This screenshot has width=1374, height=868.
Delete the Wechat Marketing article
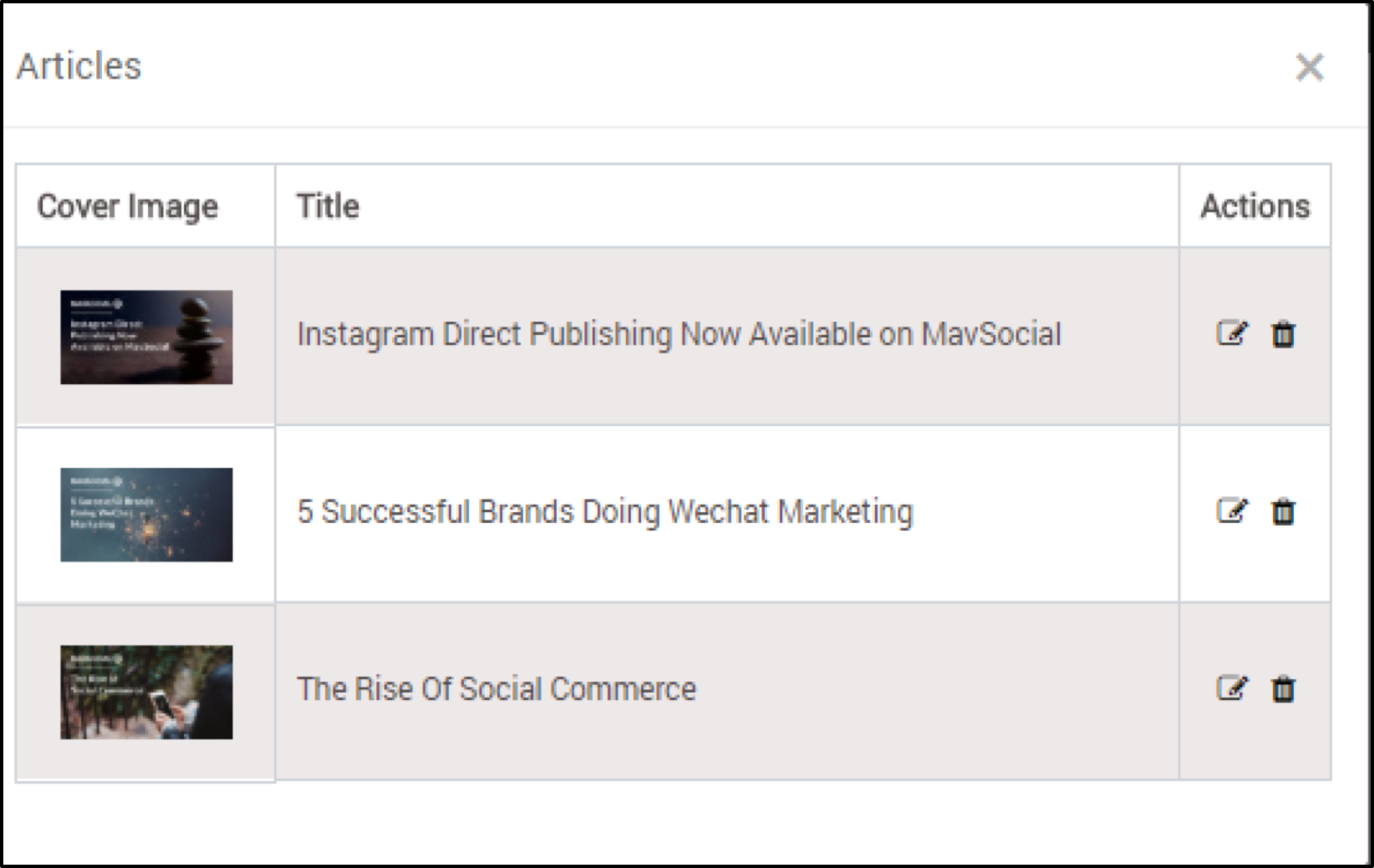[x=1283, y=511]
